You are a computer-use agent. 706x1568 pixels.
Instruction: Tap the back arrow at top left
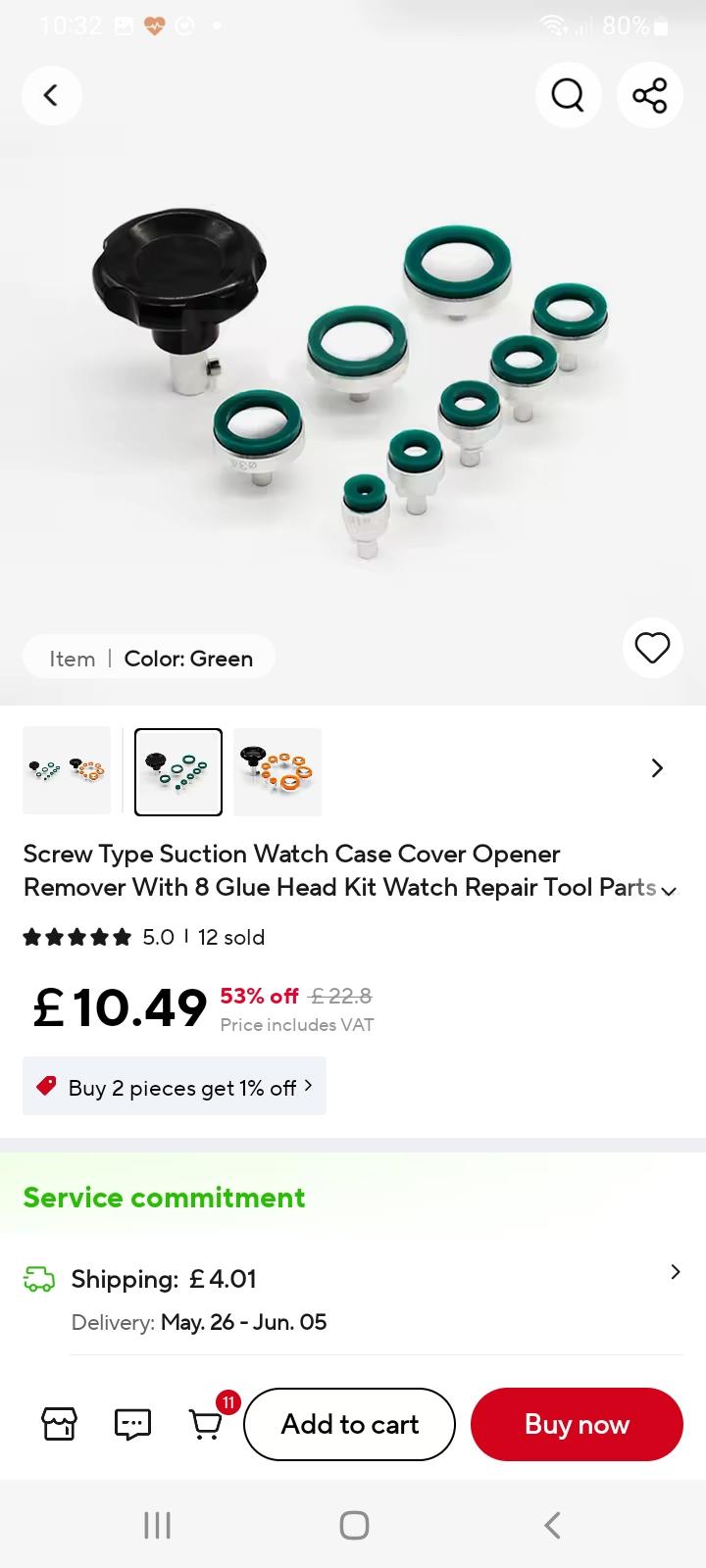(51, 95)
